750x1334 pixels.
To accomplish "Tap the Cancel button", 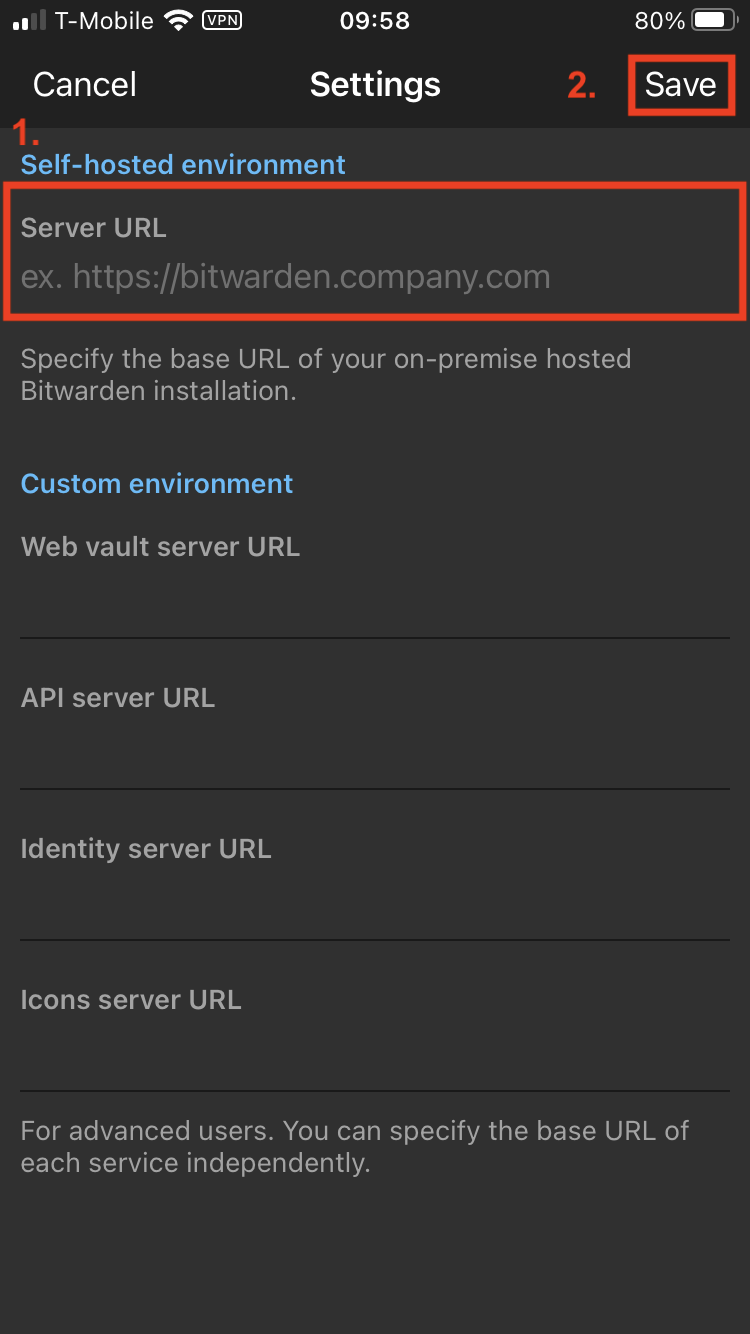I will coord(85,85).
